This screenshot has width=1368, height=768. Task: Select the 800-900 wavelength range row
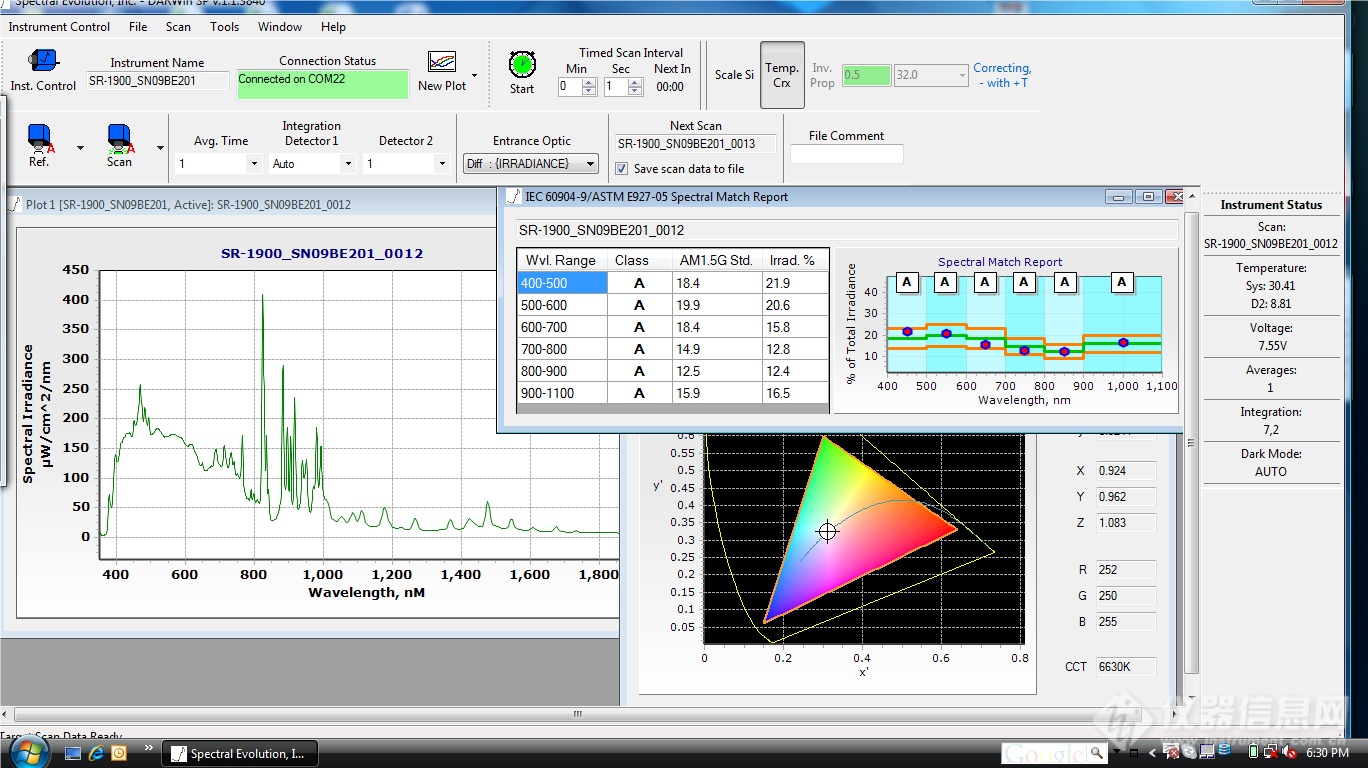pyautogui.click(x=672, y=371)
